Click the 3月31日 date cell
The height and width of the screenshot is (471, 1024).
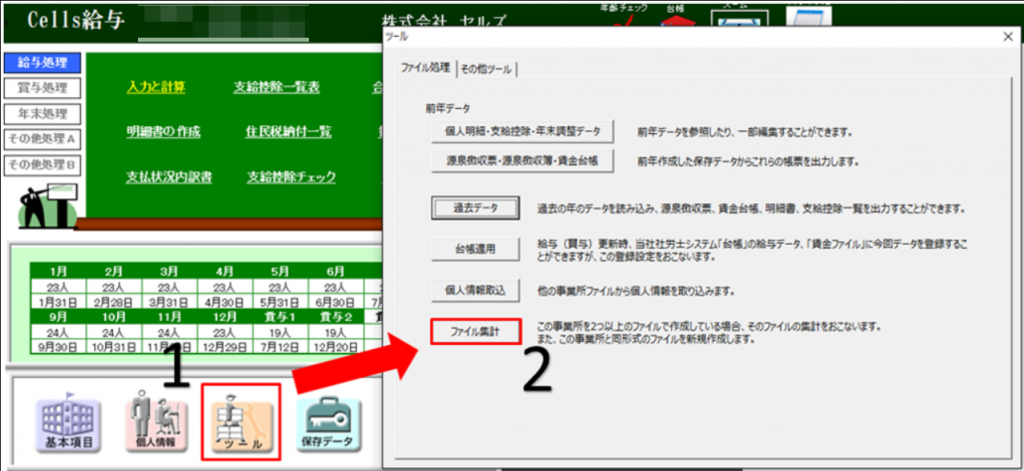pos(169,302)
